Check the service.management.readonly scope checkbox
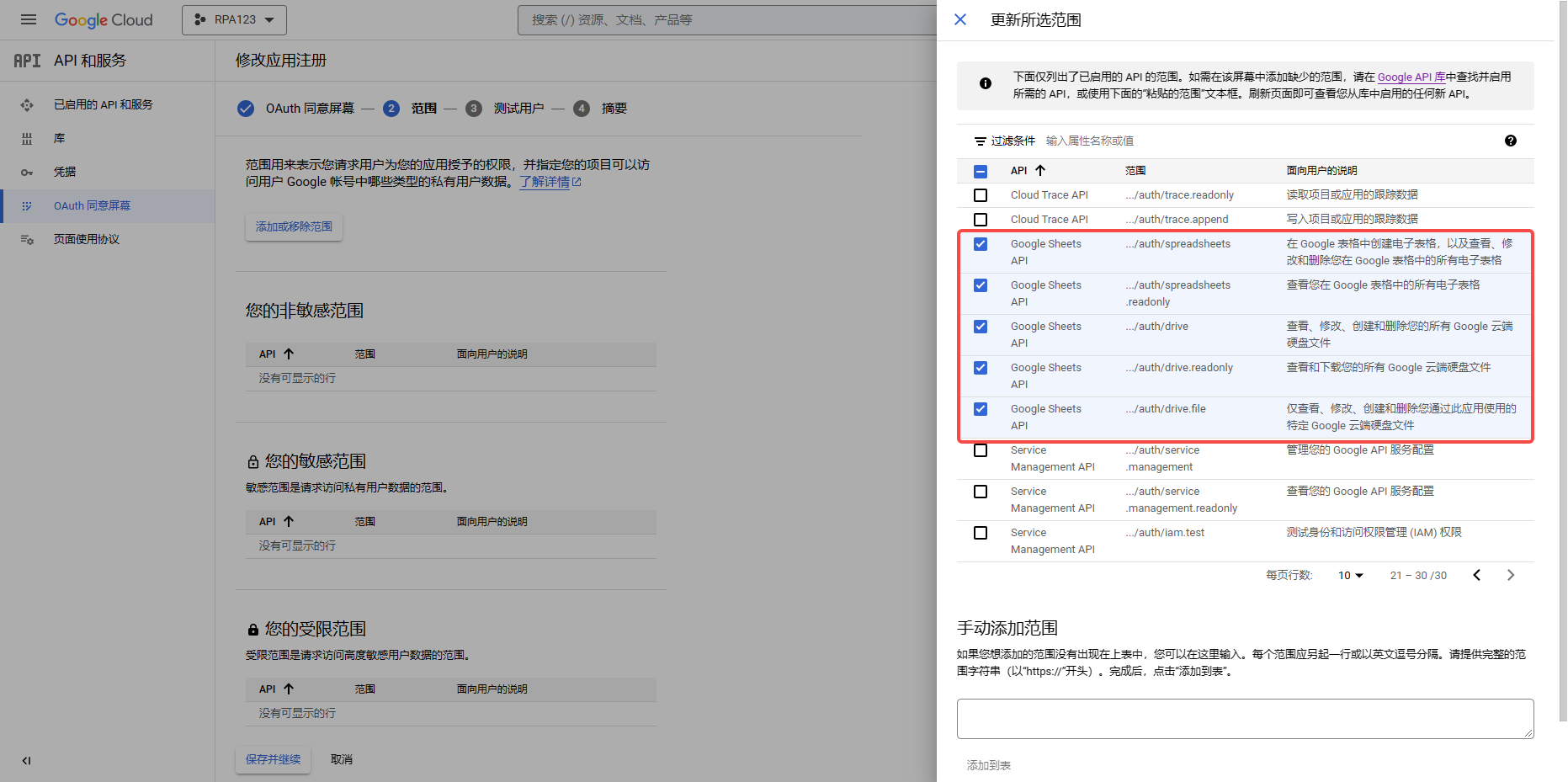1568x782 pixels. pos(981,492)
